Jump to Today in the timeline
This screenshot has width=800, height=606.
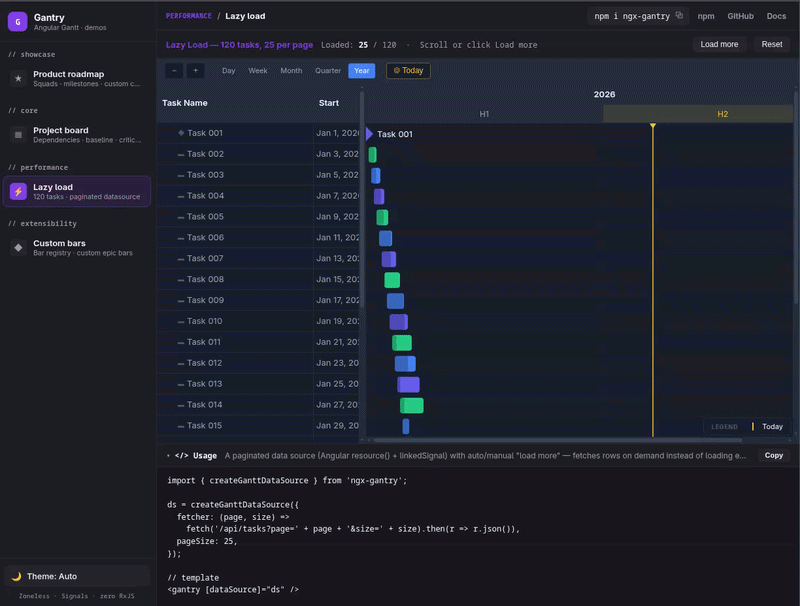coord(408,70)
